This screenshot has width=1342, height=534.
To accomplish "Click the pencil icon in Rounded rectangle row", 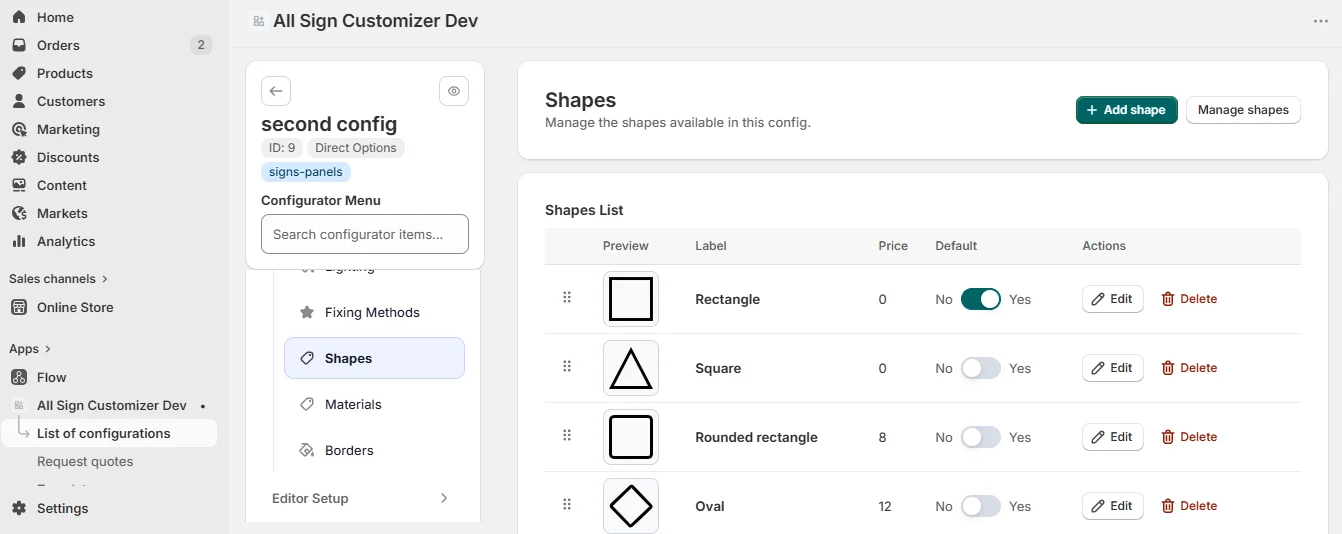I will point(1098,437).
